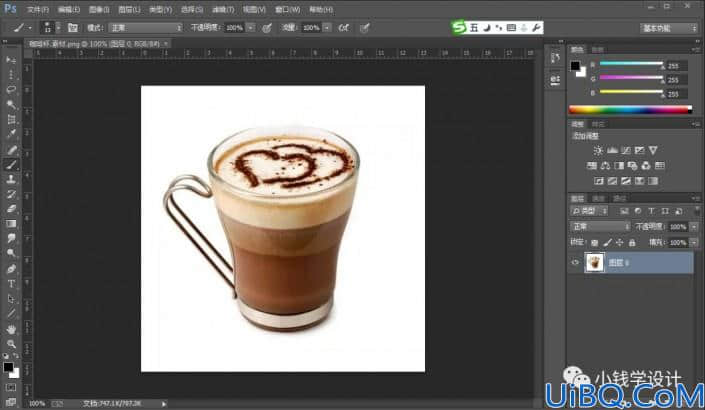Toggle lock position in Layers panel

click(x=620, y=243)
